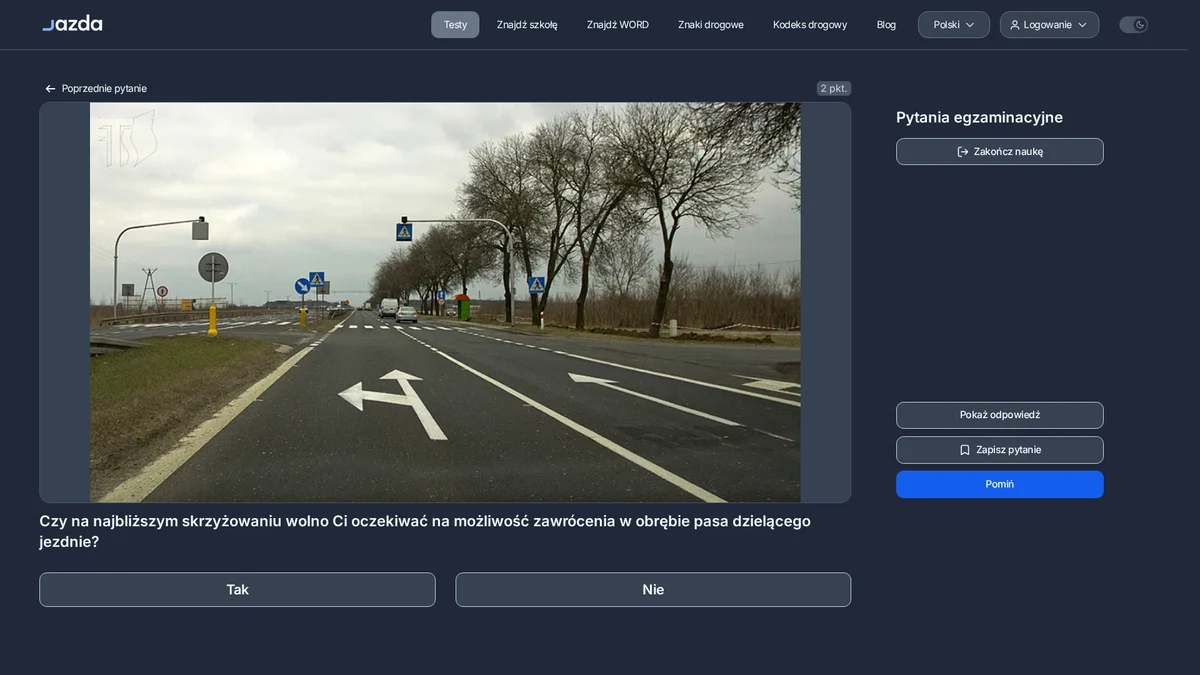
Task: Select the Tak answer
Action: click(237, 590)
